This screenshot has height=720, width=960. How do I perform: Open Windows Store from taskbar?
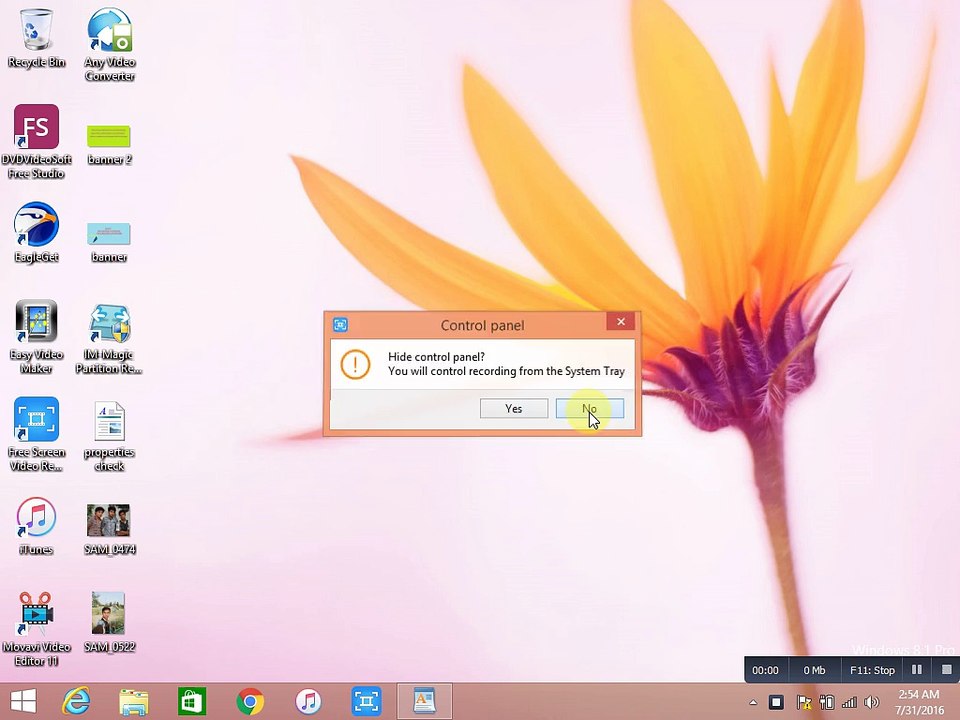192,701
